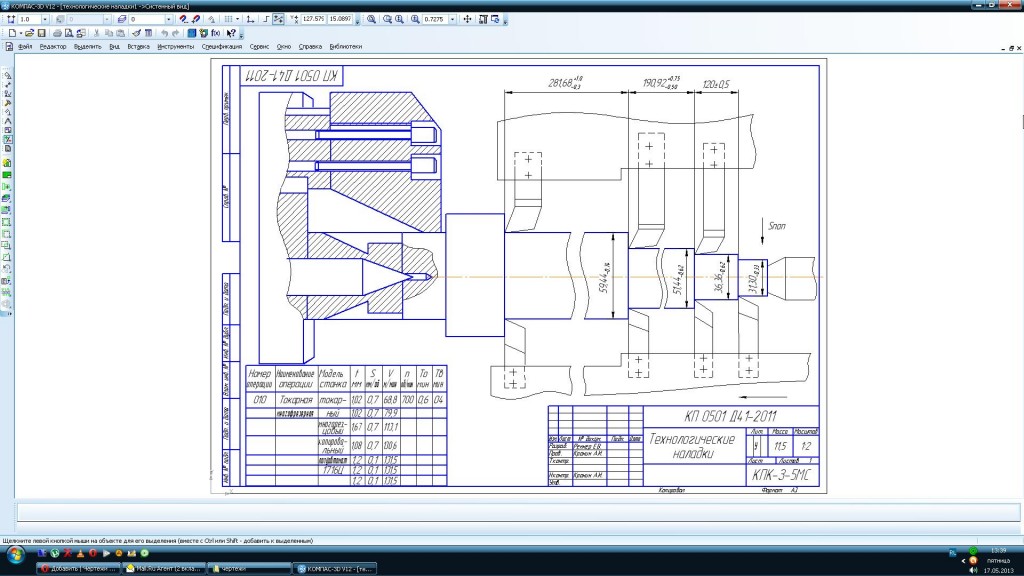Open the Сервис menu
Screen dimensions: 1024x576
259,47
